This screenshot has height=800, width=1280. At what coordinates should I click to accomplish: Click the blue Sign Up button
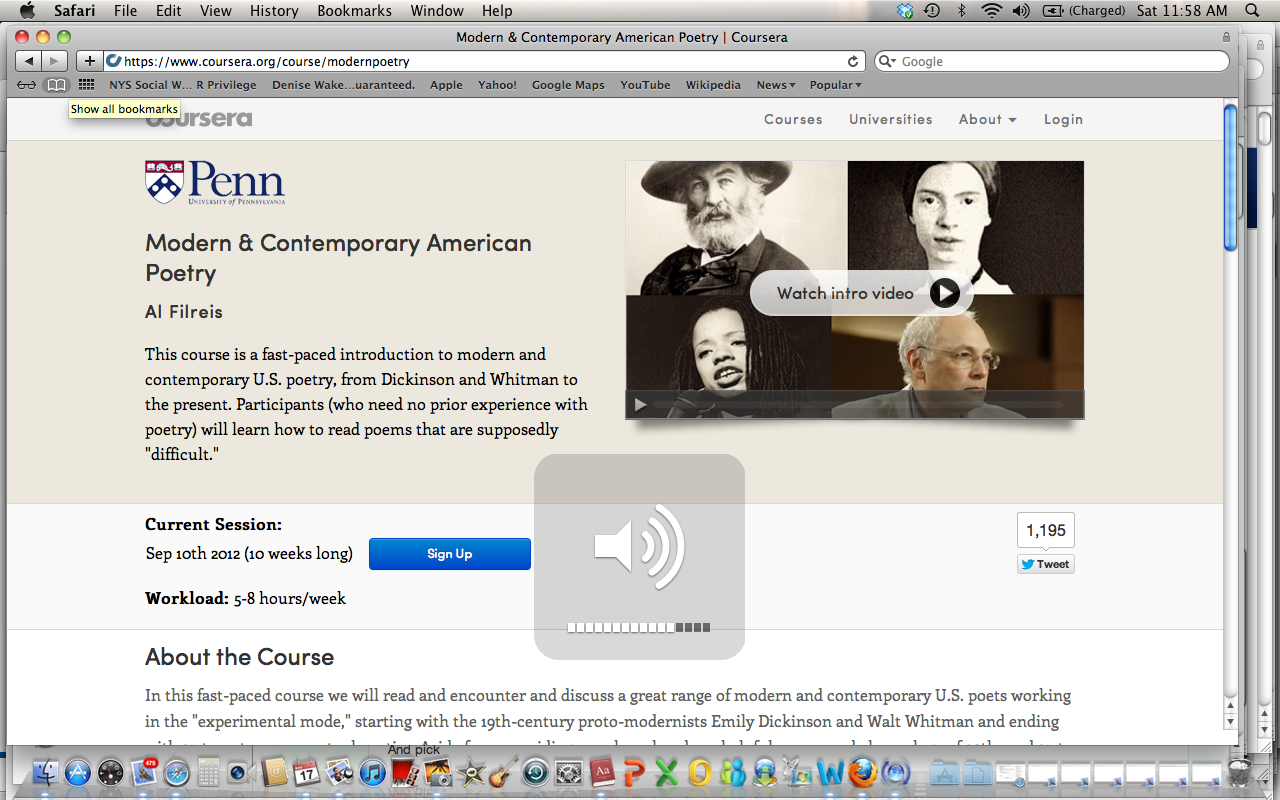point(450,554)
